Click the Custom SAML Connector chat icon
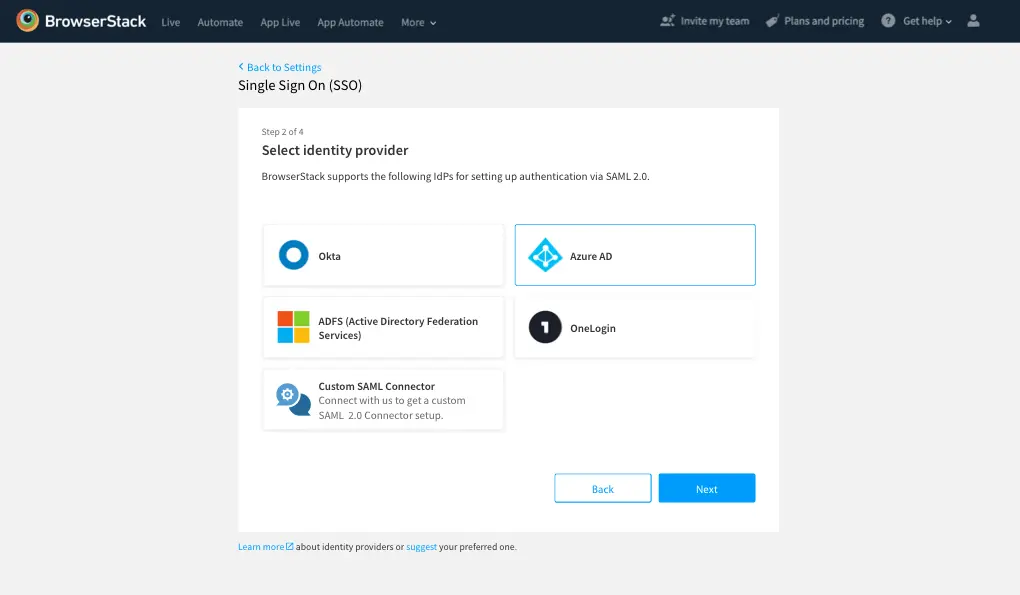 (293, 399)
